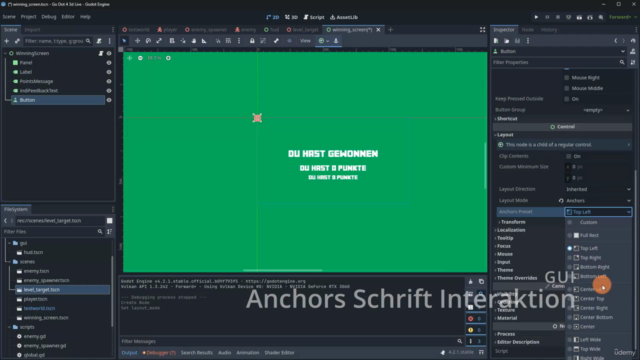Switch to the level_target scene tab
Viewport: 640px width, 360px height.
point(302,30)
